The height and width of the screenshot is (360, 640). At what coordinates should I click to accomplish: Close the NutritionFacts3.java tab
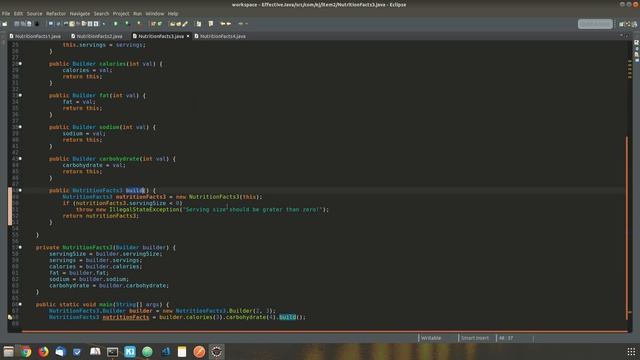[188, 36]
